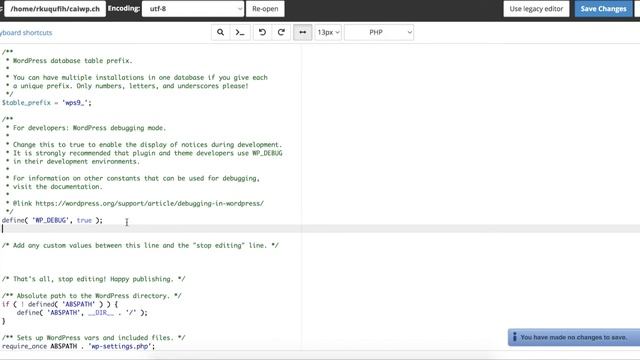Click 'For developers: WordPress debugging mode.' comment
Viewport: 640px width, 360px height.
coord(89,128)
